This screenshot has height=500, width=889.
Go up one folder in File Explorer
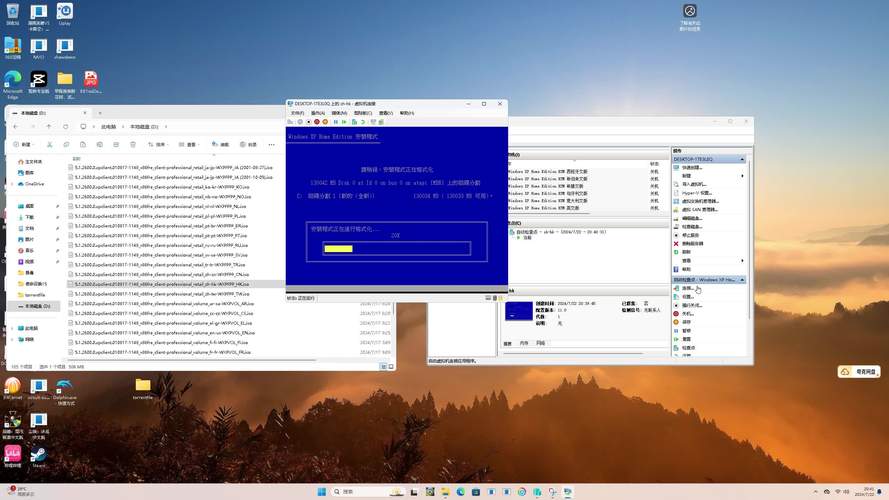click(x=49, y=126)
